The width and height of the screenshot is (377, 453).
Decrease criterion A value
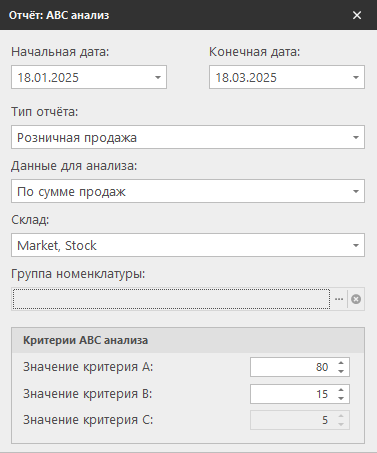tap(341, 371)
